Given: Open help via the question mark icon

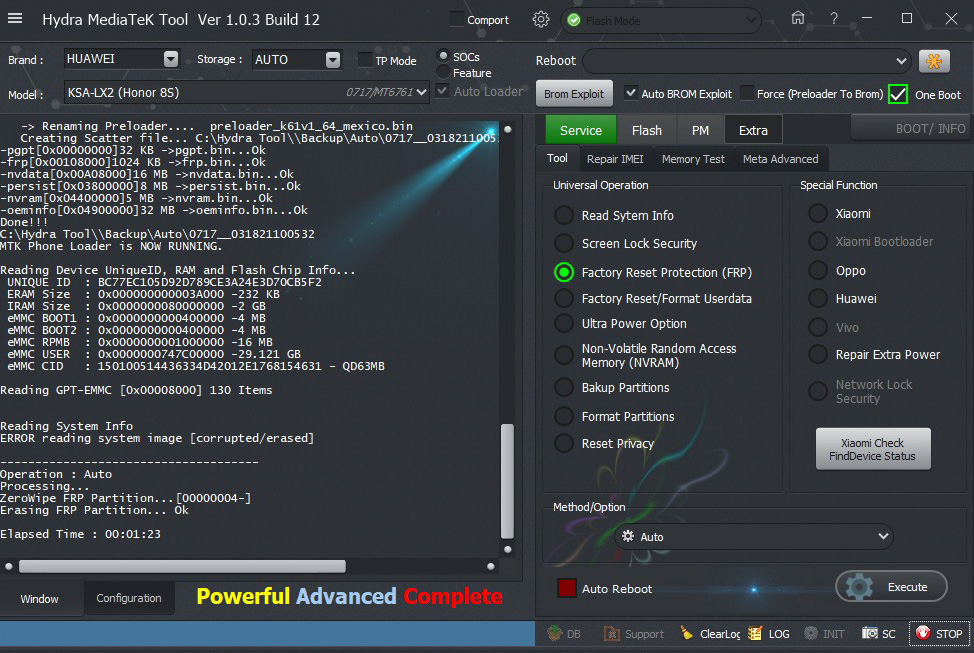Looking at the screenshot, I should pos(834,18).
